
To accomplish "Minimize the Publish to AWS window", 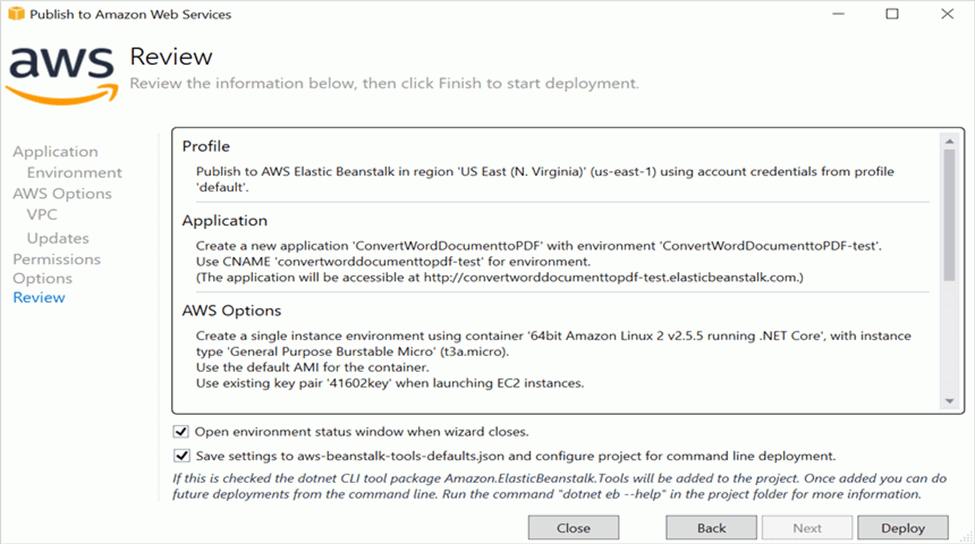I will pos(844,14).
